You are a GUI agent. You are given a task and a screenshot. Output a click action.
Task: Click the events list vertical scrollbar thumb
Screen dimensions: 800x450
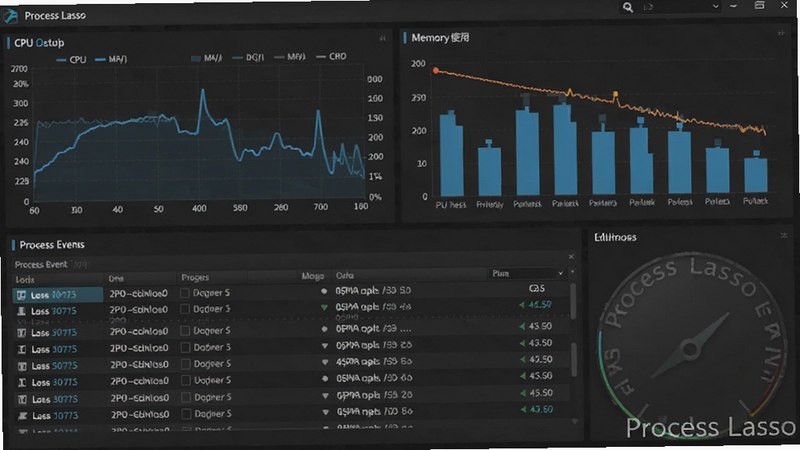pyautogui.click(x=573, y=301)
